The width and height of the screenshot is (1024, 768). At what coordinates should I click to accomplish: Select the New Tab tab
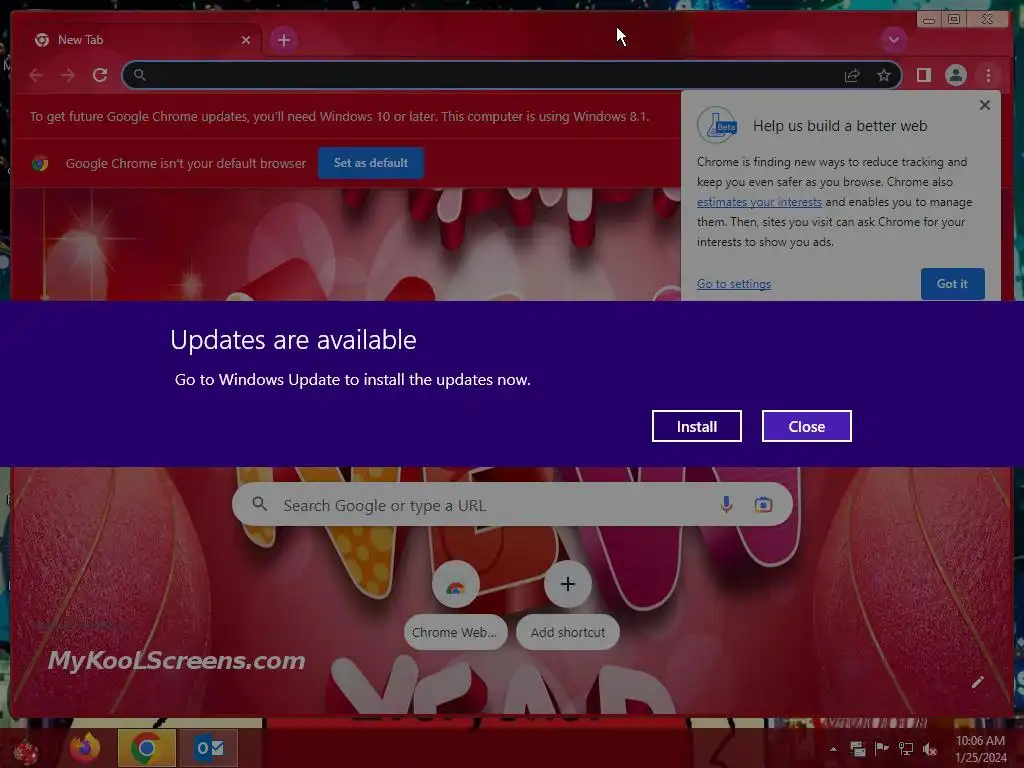(140, 40)
